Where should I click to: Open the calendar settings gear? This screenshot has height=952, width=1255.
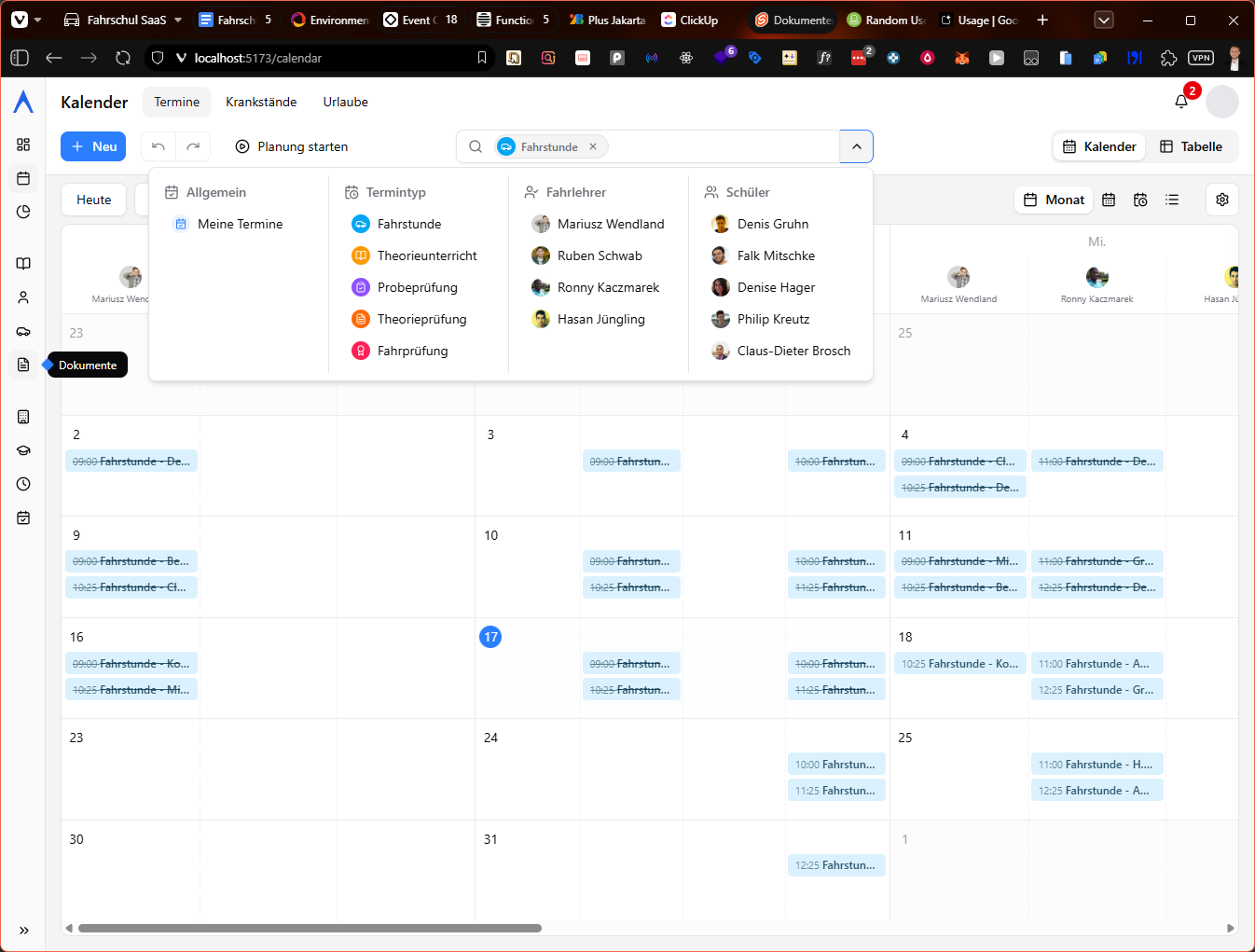tap(1221, 200)
